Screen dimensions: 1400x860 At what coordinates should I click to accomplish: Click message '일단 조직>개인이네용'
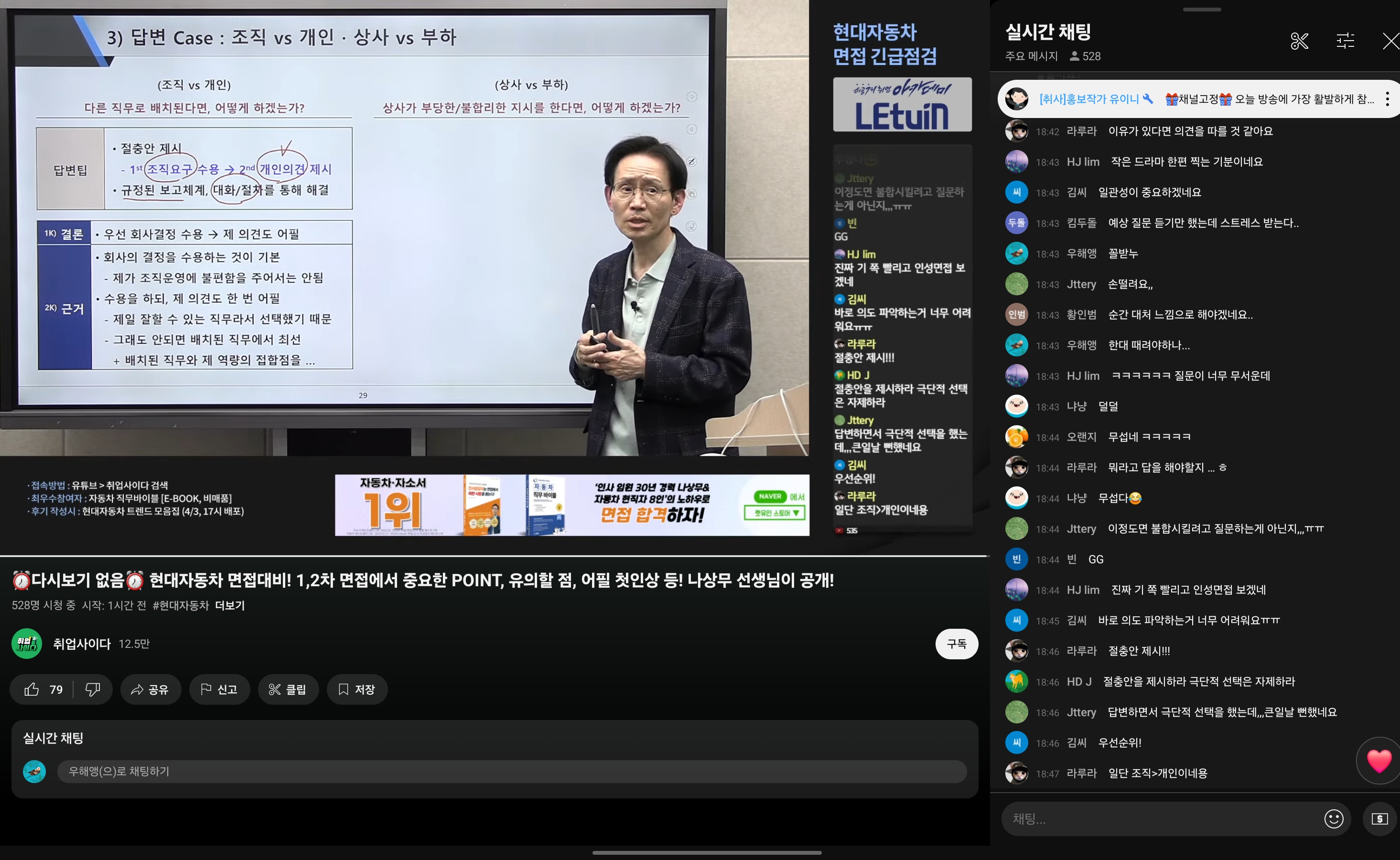point(1158,773)
